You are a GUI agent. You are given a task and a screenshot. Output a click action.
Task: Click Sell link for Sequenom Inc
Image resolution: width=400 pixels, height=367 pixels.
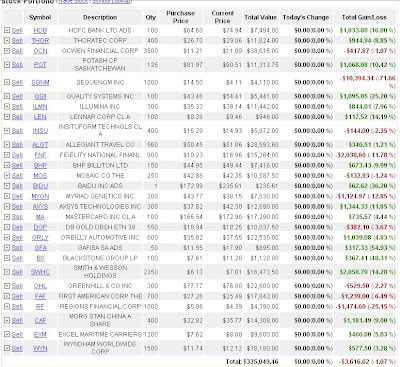point(17,82)
